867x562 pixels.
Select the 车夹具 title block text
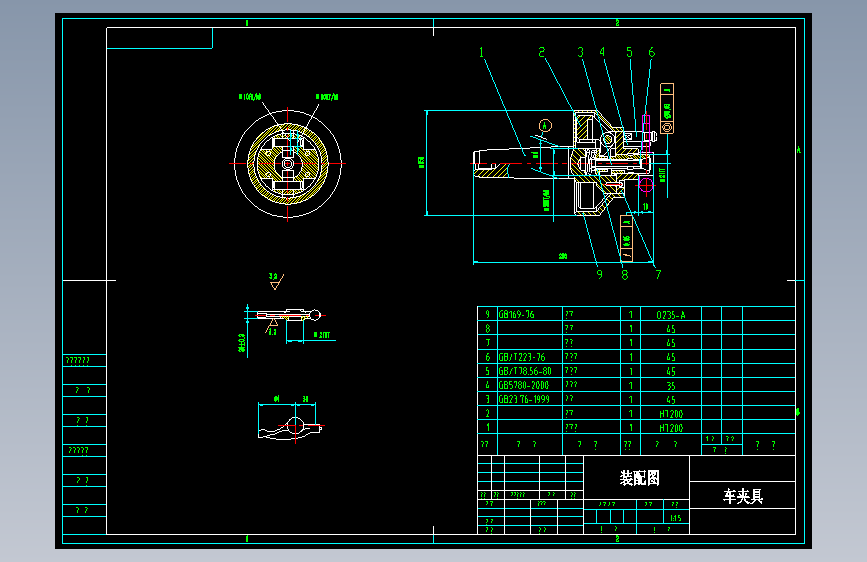[x=743, y=496]
